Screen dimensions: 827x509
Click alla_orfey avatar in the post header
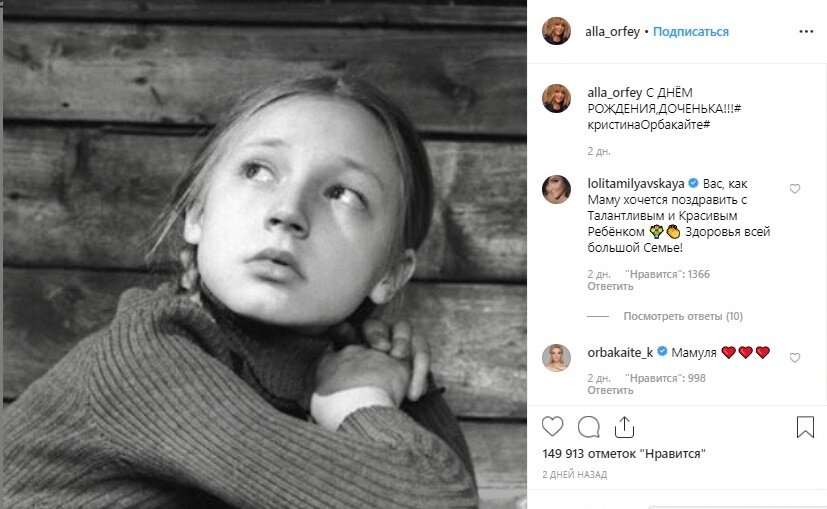pyautogui.click(x=556, y=31)
